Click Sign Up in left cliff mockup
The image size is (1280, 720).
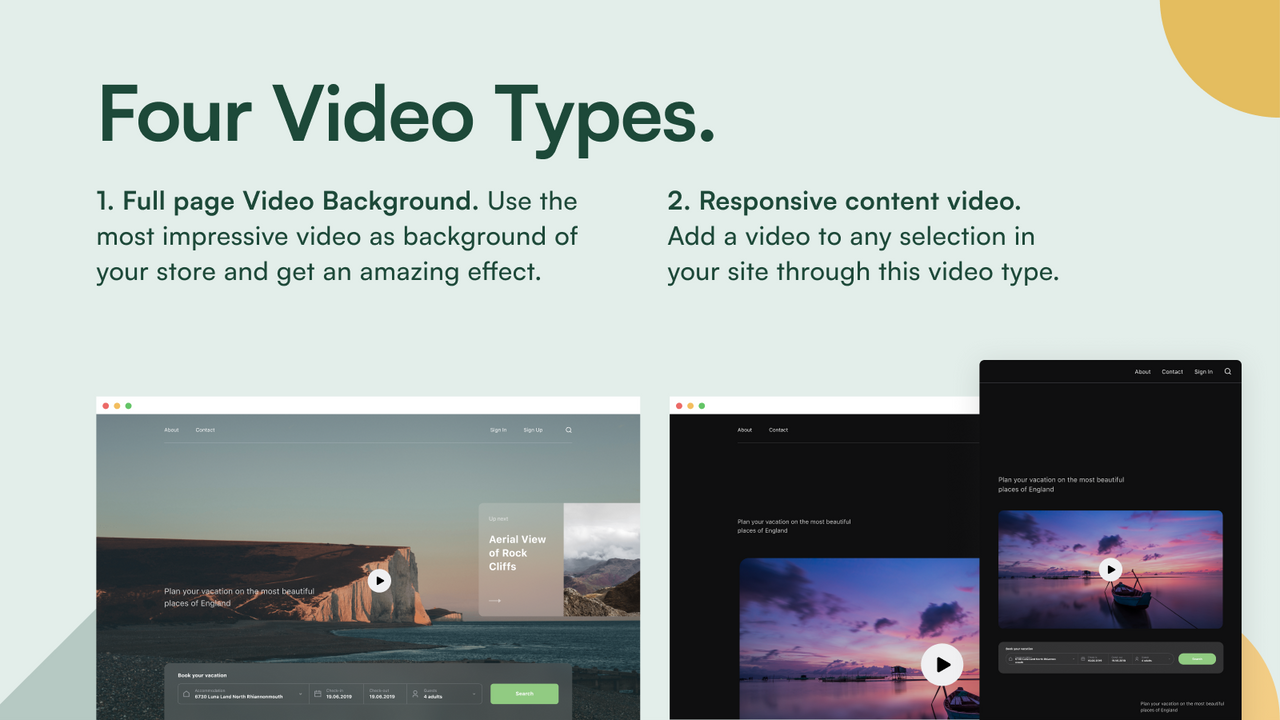pyautogui.click(x=533, y=430)
